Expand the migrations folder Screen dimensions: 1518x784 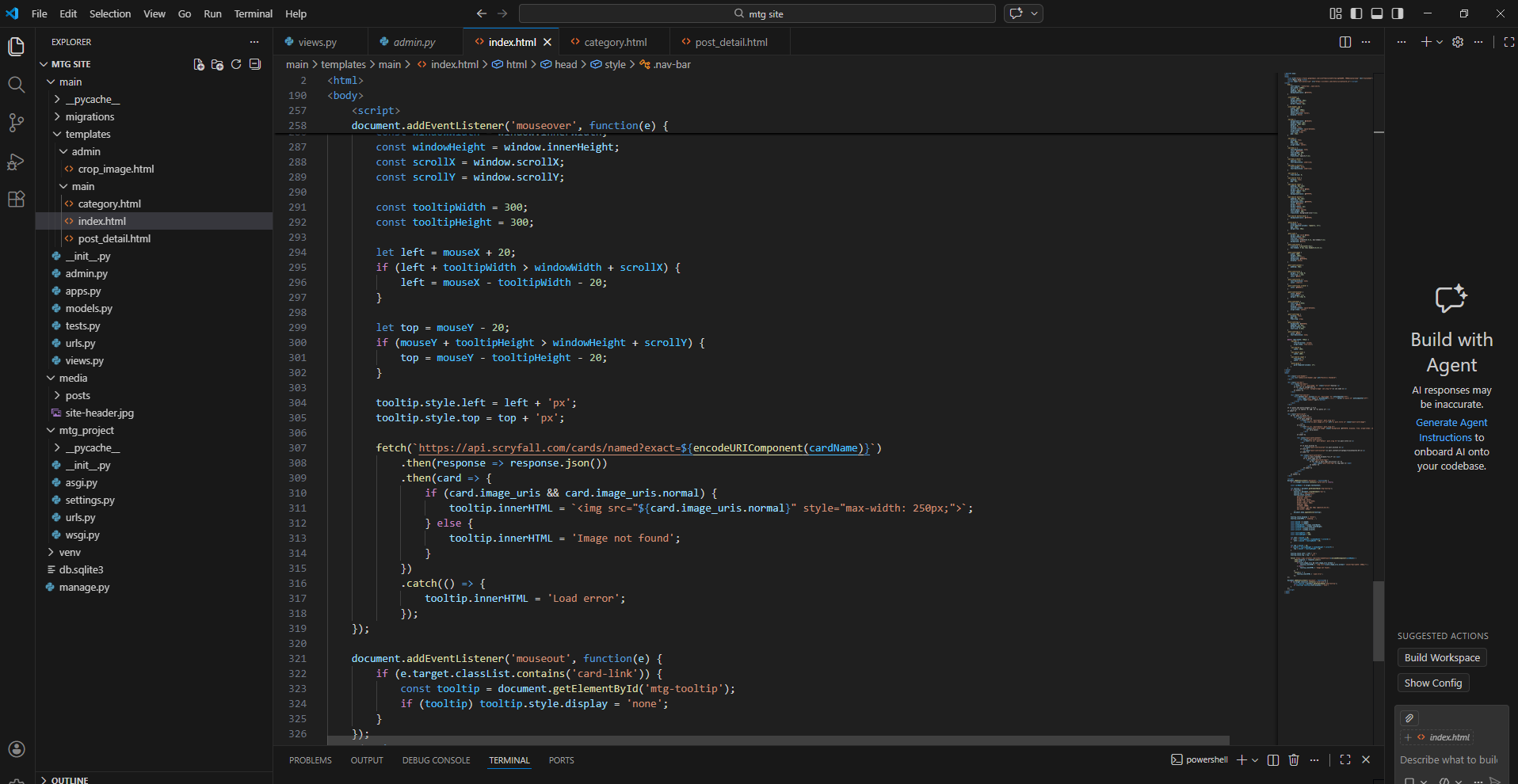pos(90,116)
